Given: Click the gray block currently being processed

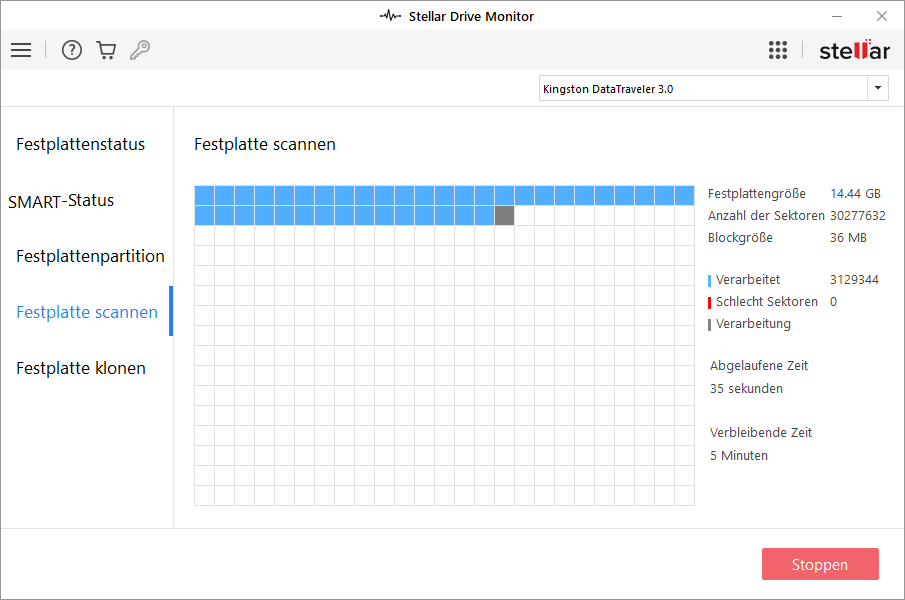Looking at the screenshot, I should pyautogui.click(x=504, y=215).
